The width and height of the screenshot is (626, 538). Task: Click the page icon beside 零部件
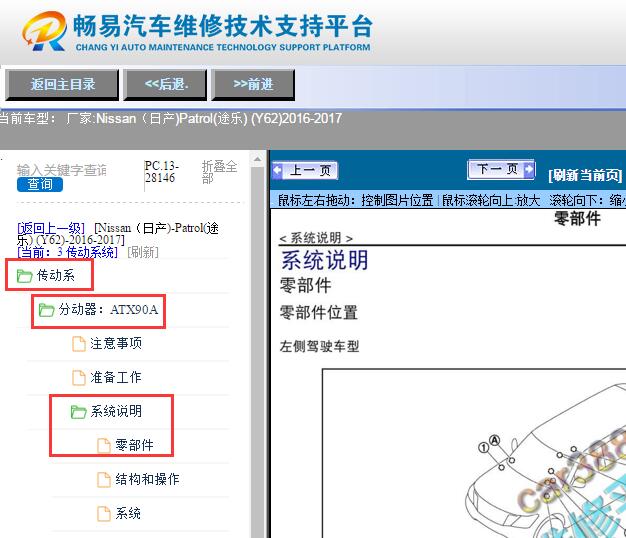104,445
